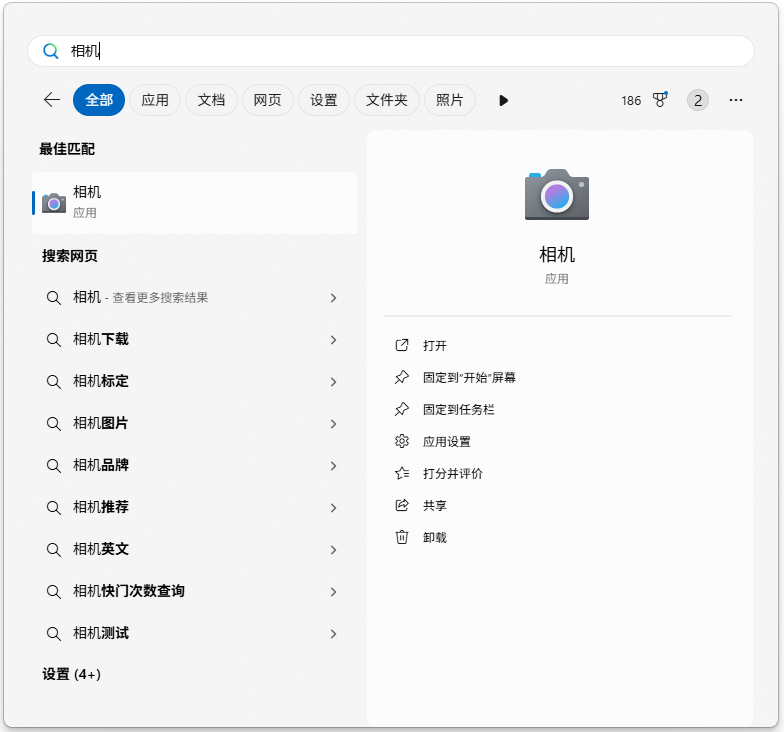Click the large Camera app icon in the details pane
Image resolution: width=784 pixels, height=732 pixels.
[556, 194]
